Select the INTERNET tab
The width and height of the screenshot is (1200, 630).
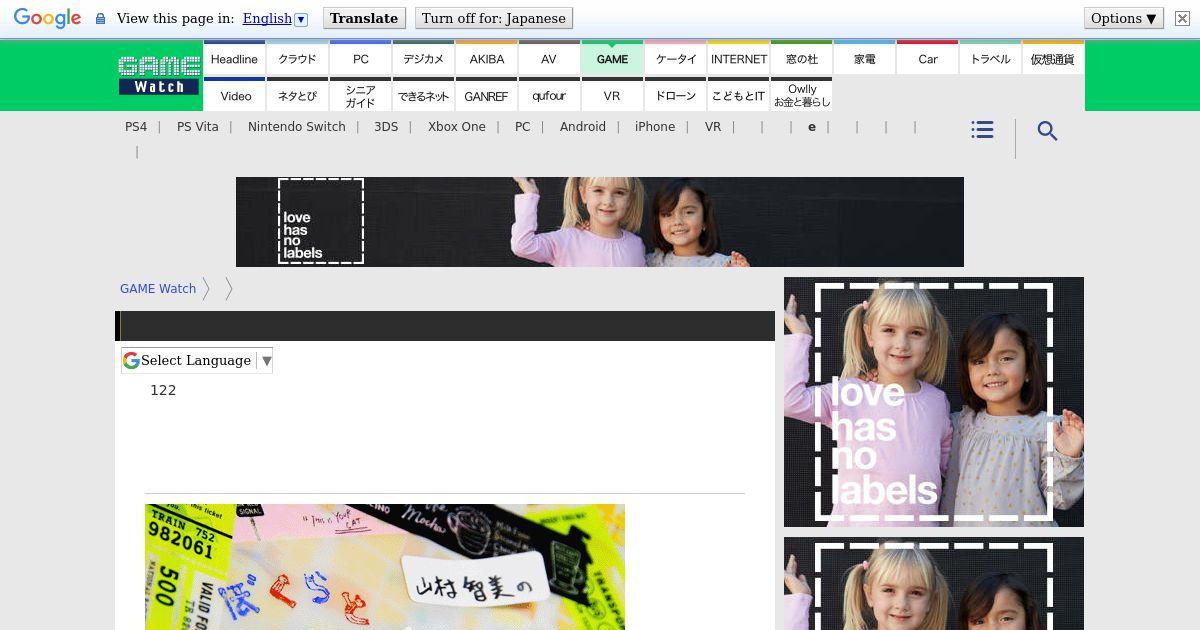738,59
